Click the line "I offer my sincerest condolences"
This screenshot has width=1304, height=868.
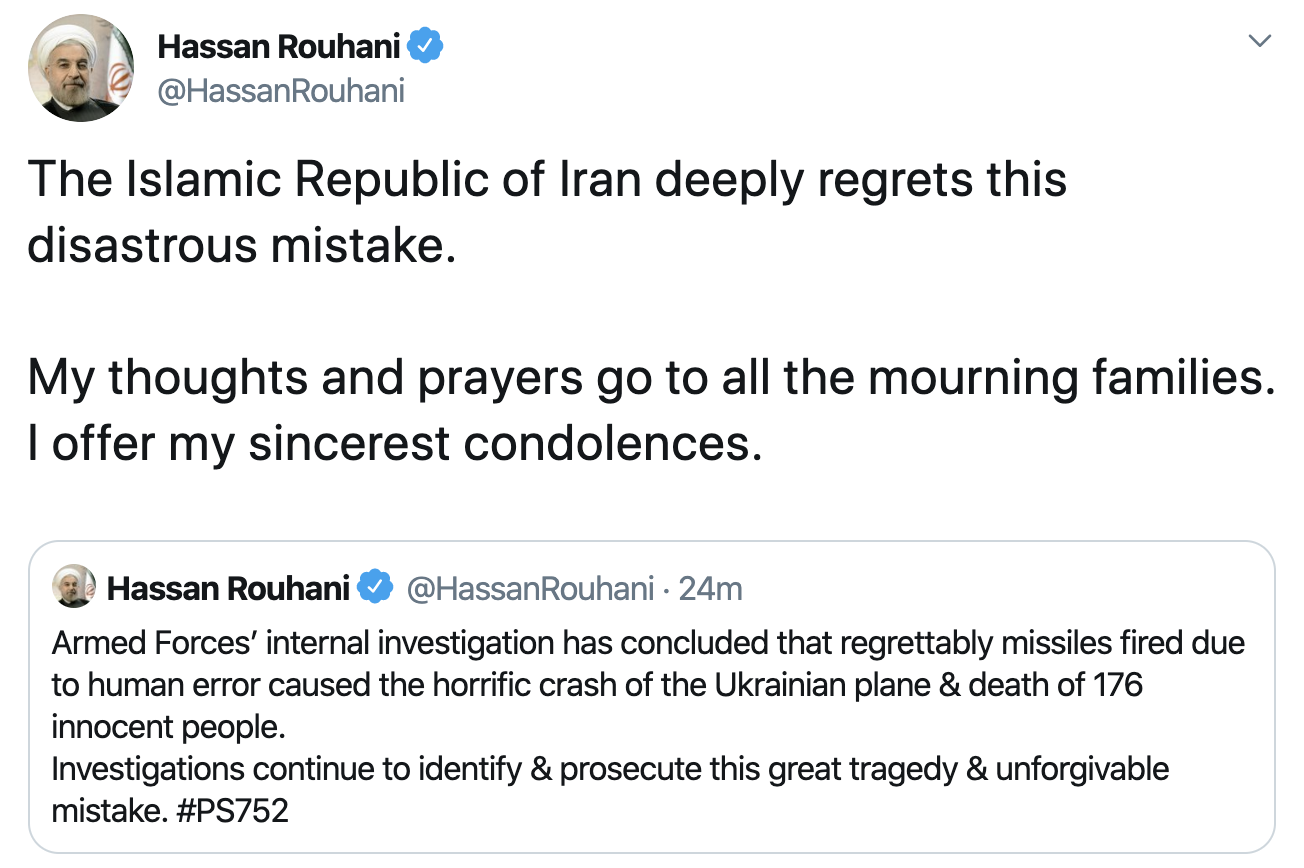click(389, 442)
